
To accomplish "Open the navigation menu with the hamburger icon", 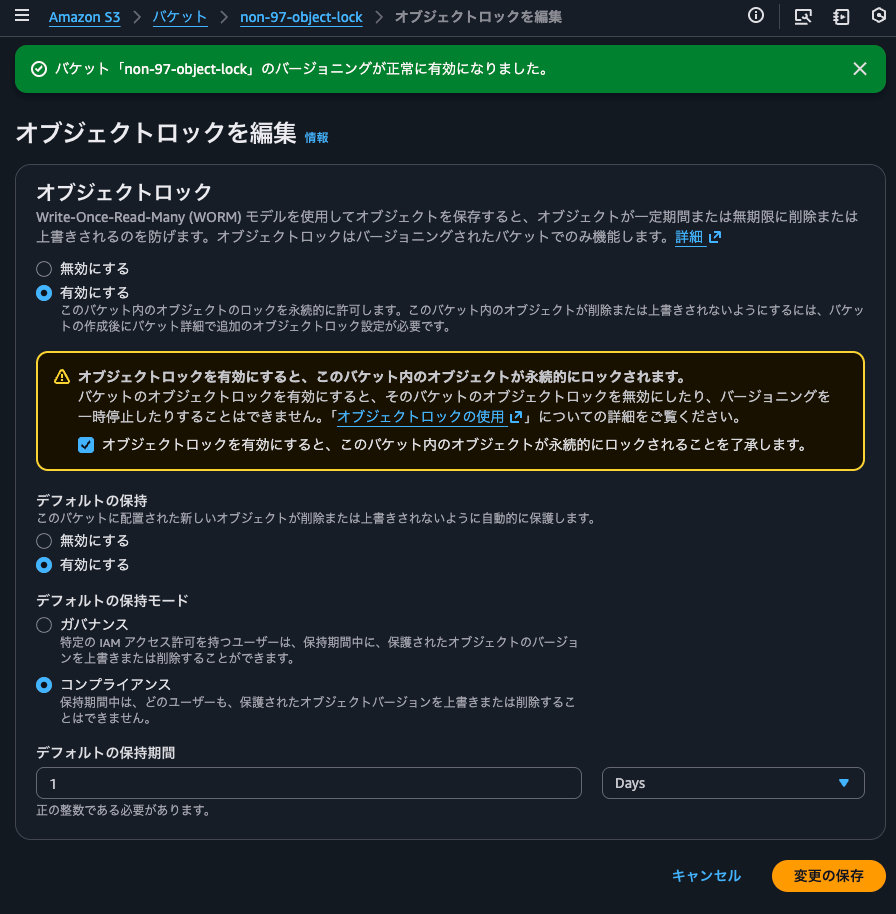I will click(x=22, y=16).
